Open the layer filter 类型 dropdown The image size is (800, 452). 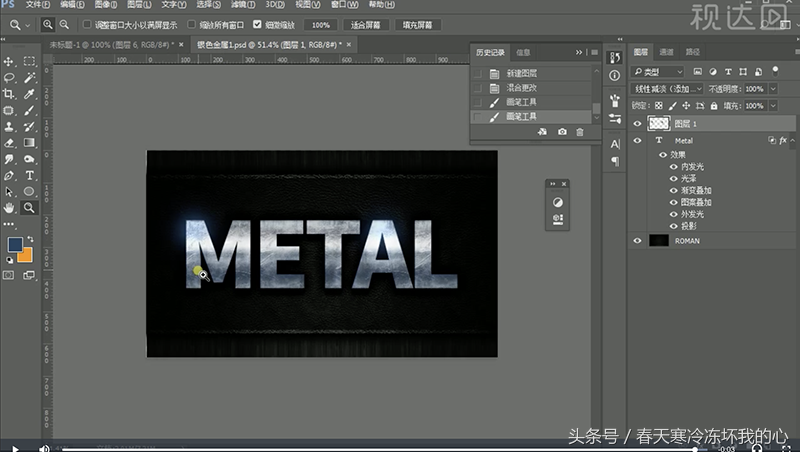pos(659,71)
